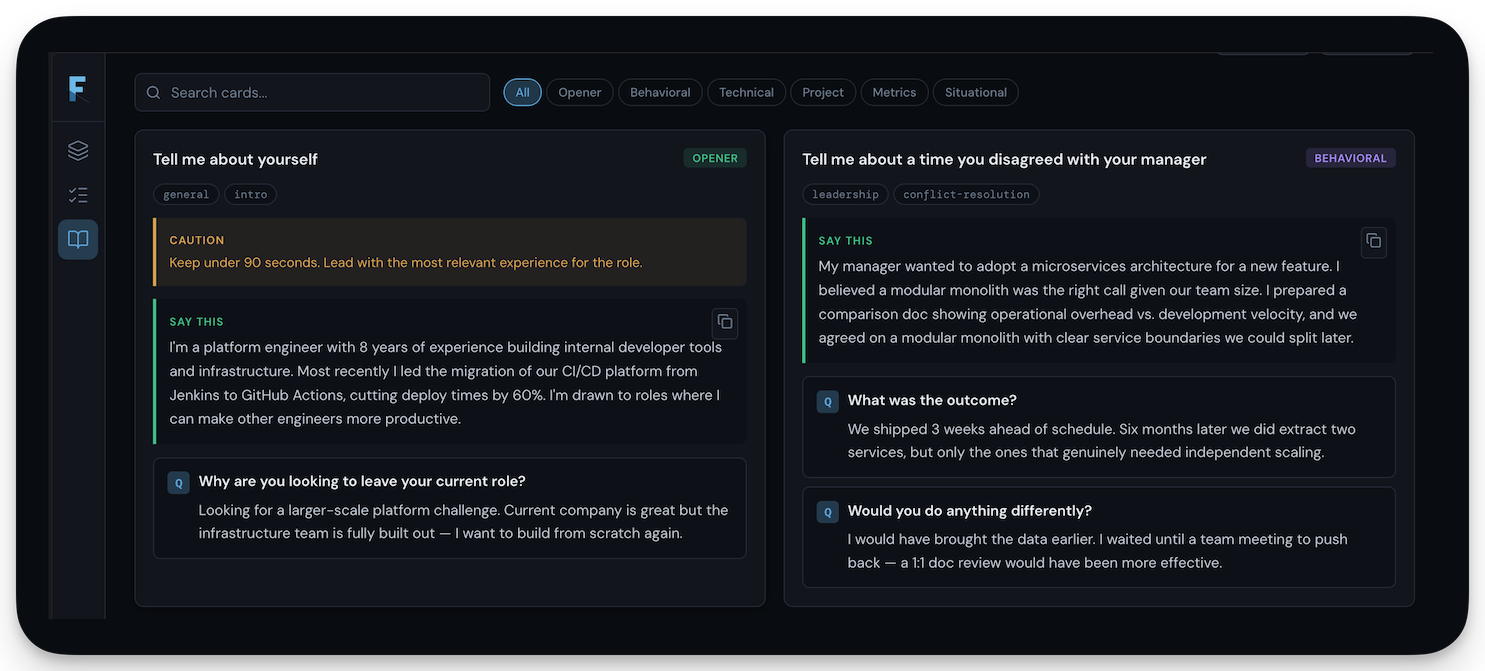Screen dimensions: 1485x671
Task: Open the stacked layers sidebar icon
Action: click(78, 150)
